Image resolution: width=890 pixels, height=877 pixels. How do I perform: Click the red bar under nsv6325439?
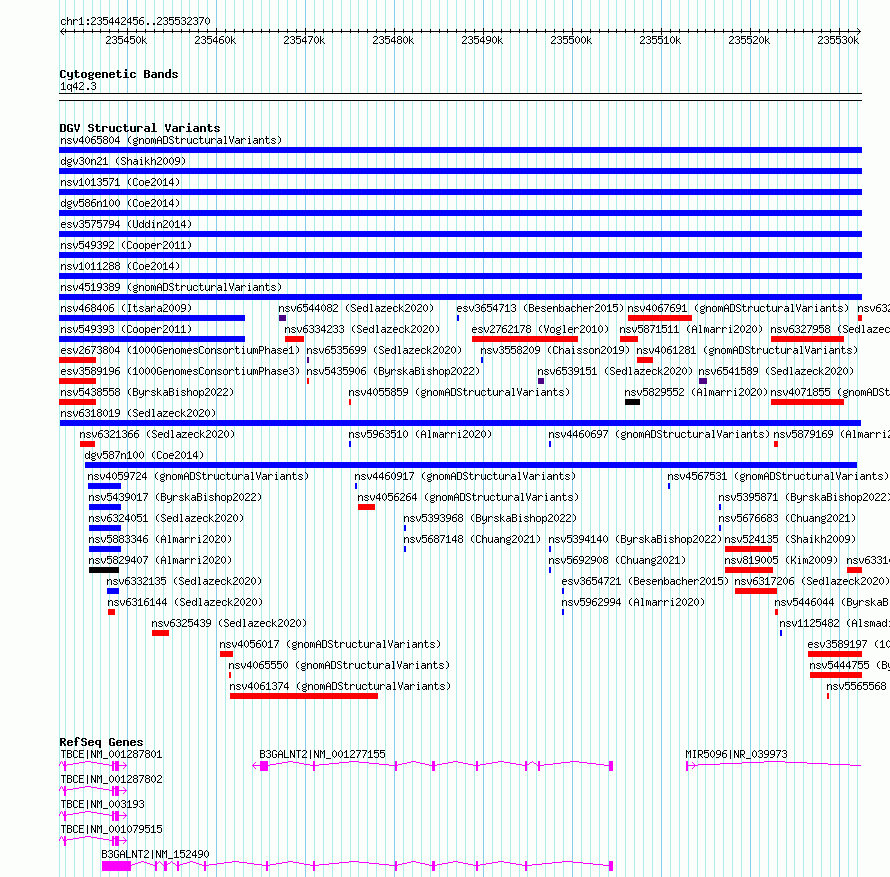click(160, 633)
